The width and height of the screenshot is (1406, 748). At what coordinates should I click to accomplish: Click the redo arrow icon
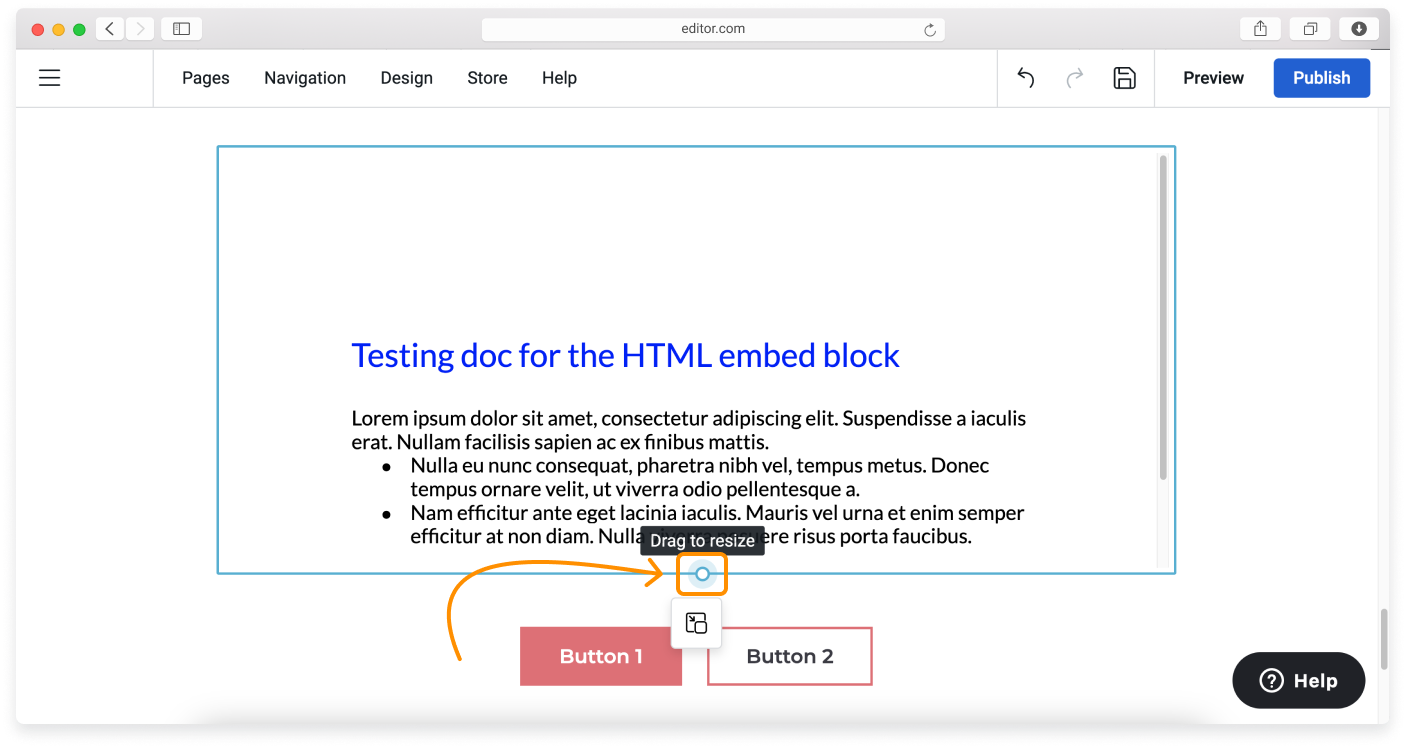pos(1075,78)
